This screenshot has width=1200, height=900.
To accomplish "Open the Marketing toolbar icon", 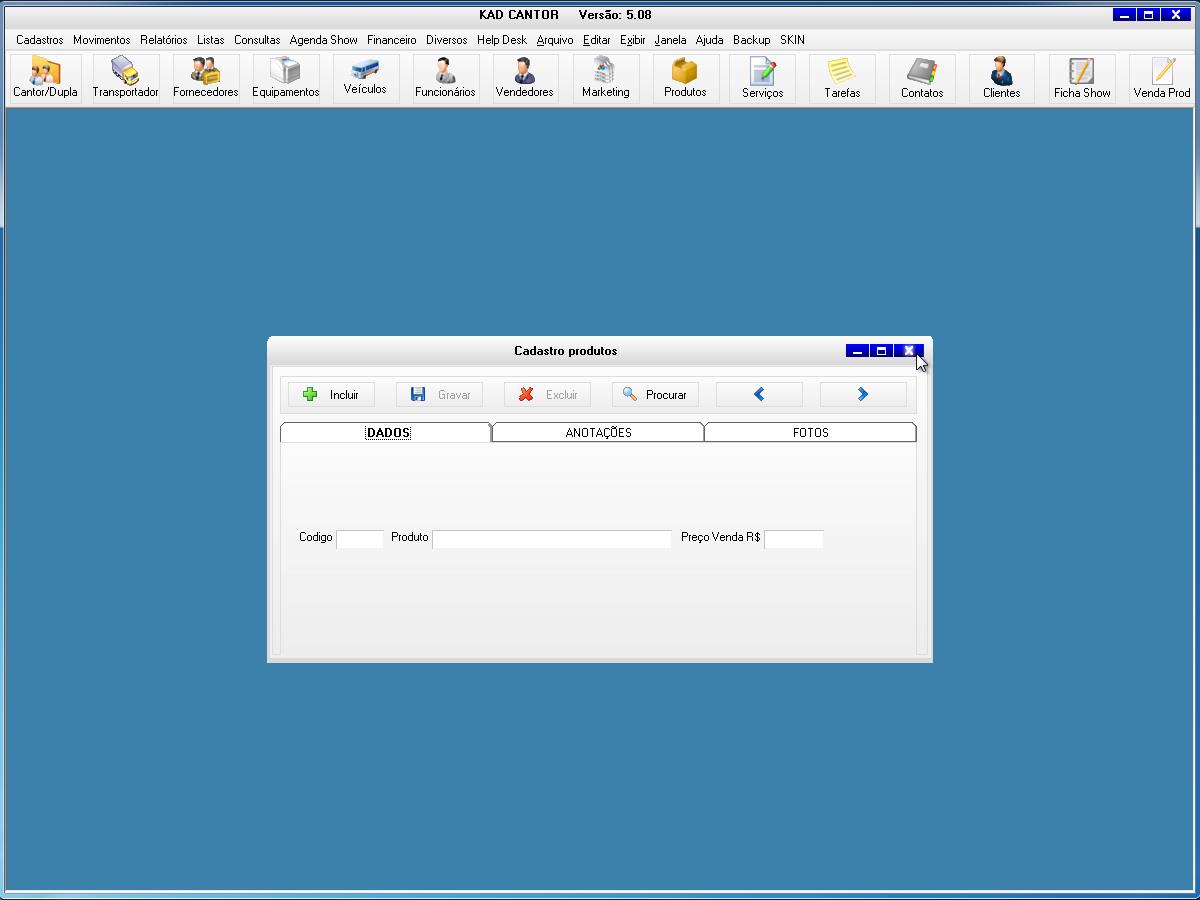I will click(605, 78).
